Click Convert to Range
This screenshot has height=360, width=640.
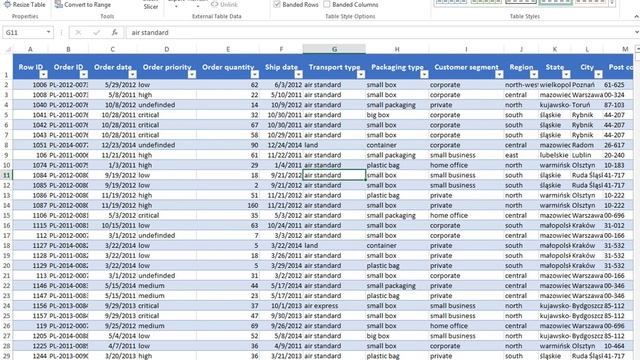(83, 4)
